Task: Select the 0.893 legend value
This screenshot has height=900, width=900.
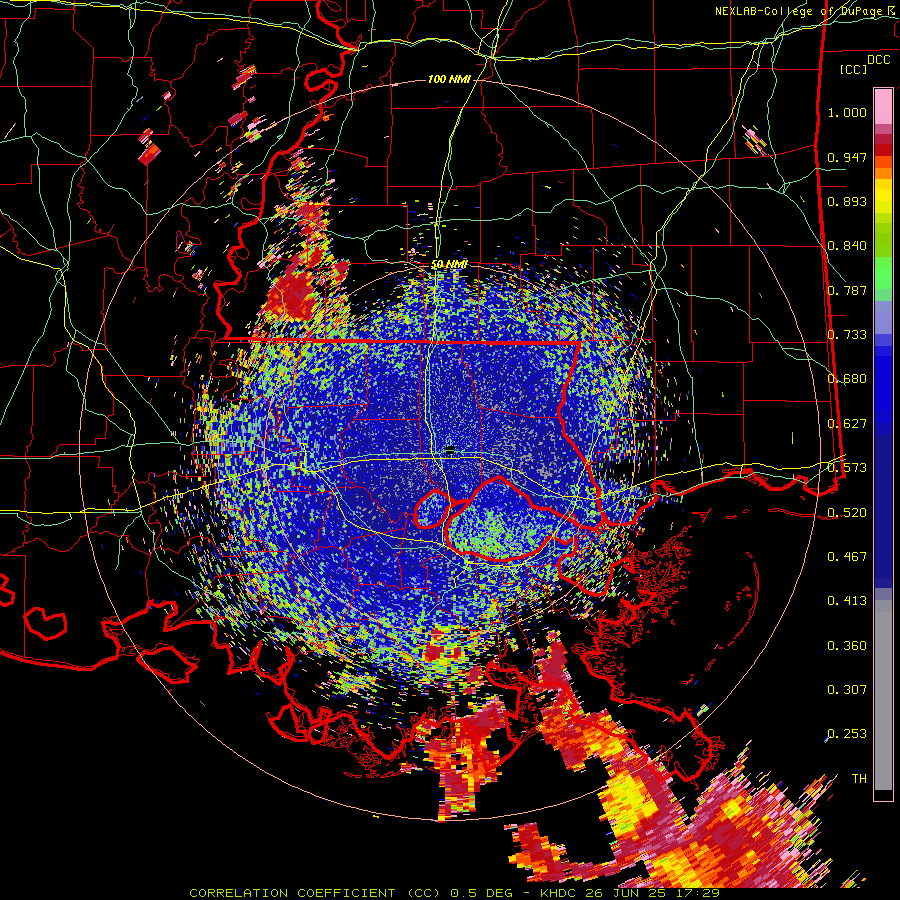Action: [x=847, y=201]
